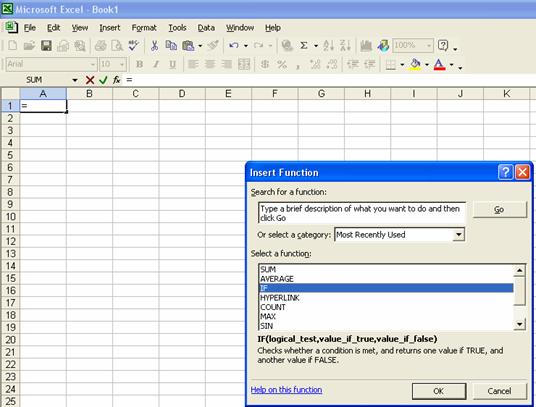Click the Open file icon
The height and width of the screenshot is (407, 536).
click(x=29, y=45)
